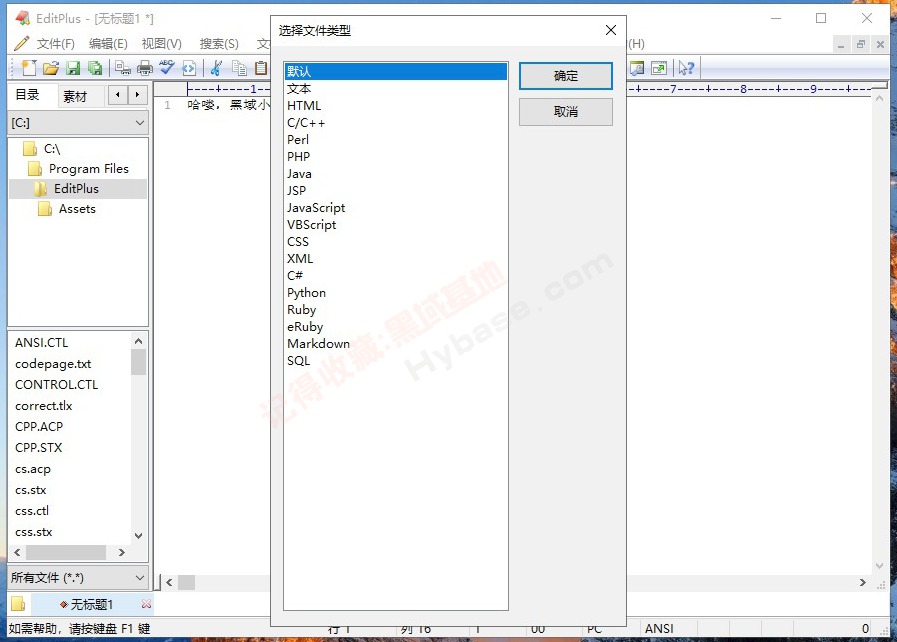Select VBScript in file type list
The width and height of the screenshot is (897, 642).
pyautogui.click(x=395, y=224)
